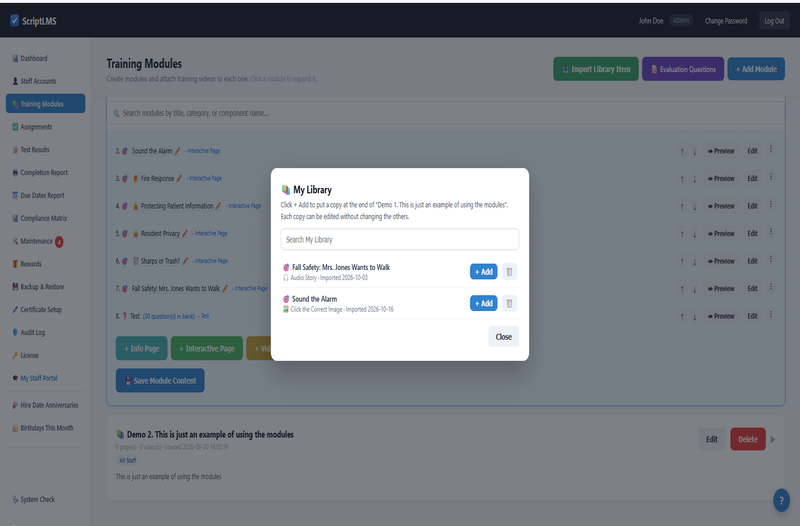The image size is (800, 526).
Task: Open more options for Test row
Action: (x=771, y=314)
